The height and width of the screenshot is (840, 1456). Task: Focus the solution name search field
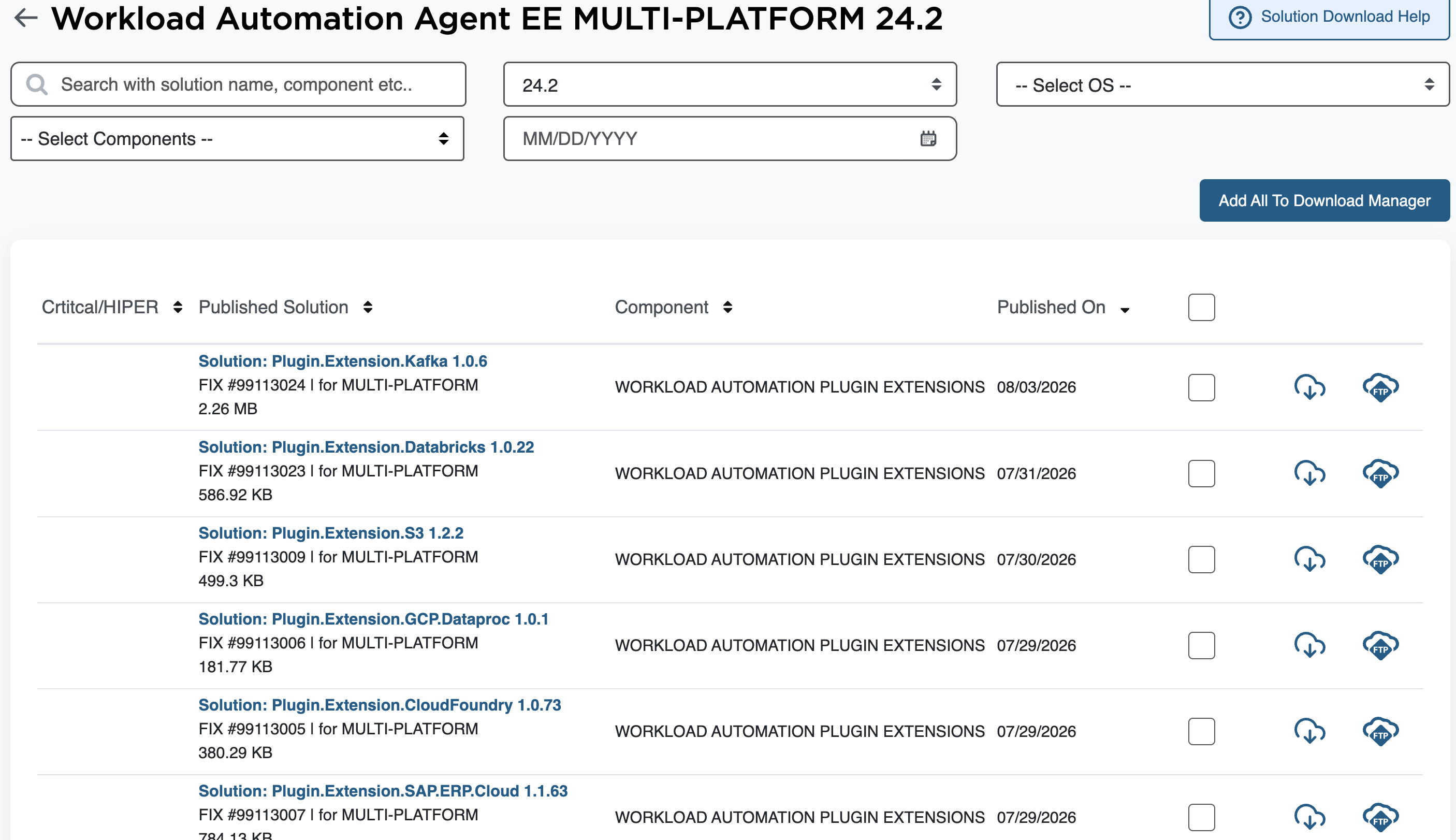point(238,84)
